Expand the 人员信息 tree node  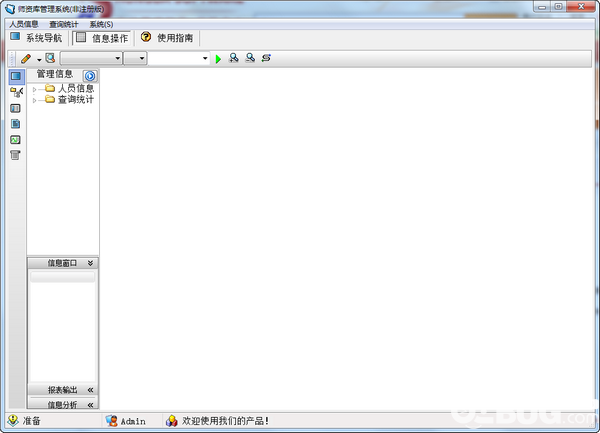[x=34, y=90]
